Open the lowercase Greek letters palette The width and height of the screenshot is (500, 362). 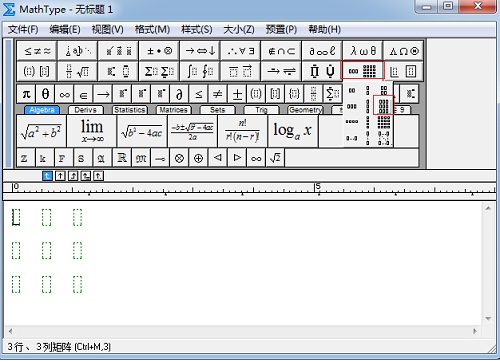[x=363, y=51]
